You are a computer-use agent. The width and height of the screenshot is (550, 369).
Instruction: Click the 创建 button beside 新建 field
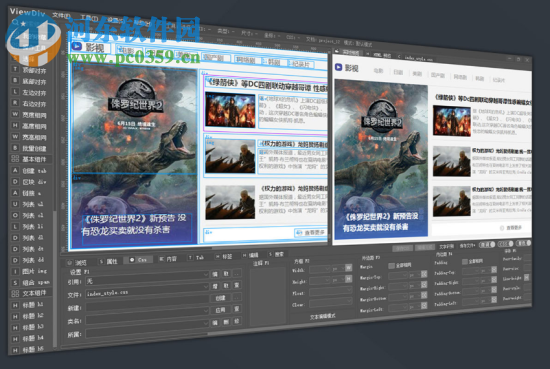point(221,298)
